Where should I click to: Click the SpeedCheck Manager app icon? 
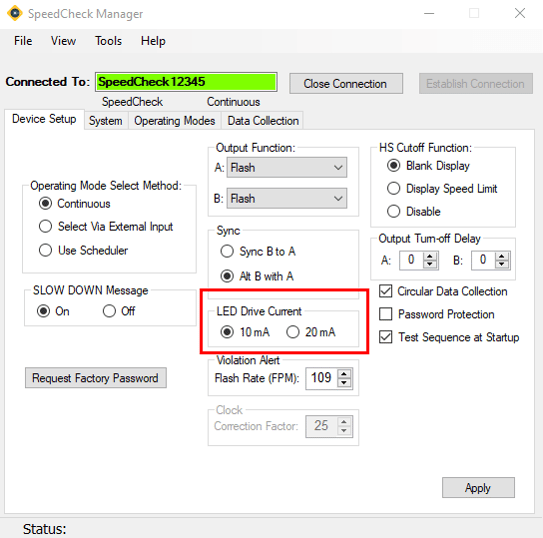point(15,13)
